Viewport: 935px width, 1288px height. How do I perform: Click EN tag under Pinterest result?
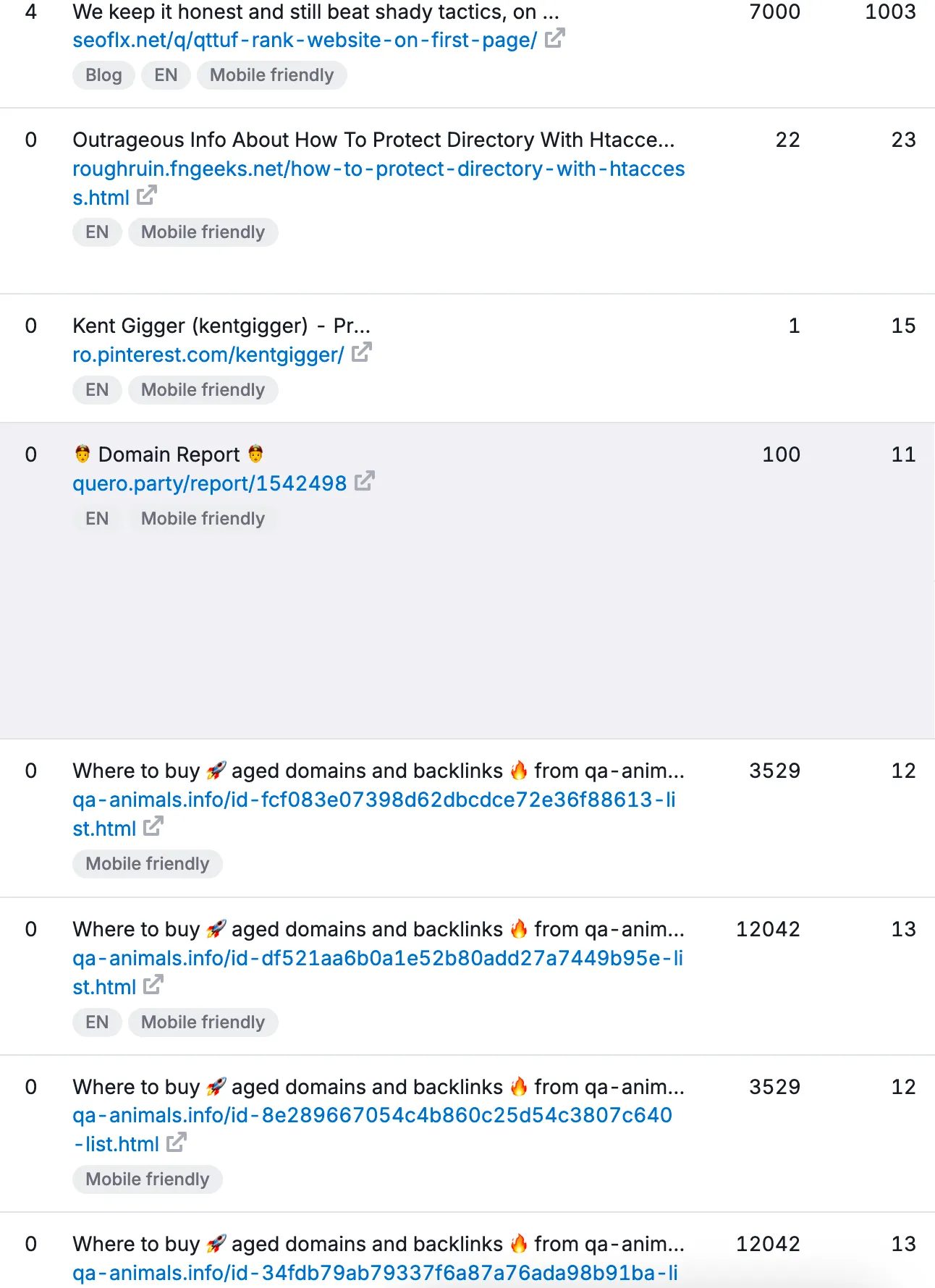[x=97, y=390]
